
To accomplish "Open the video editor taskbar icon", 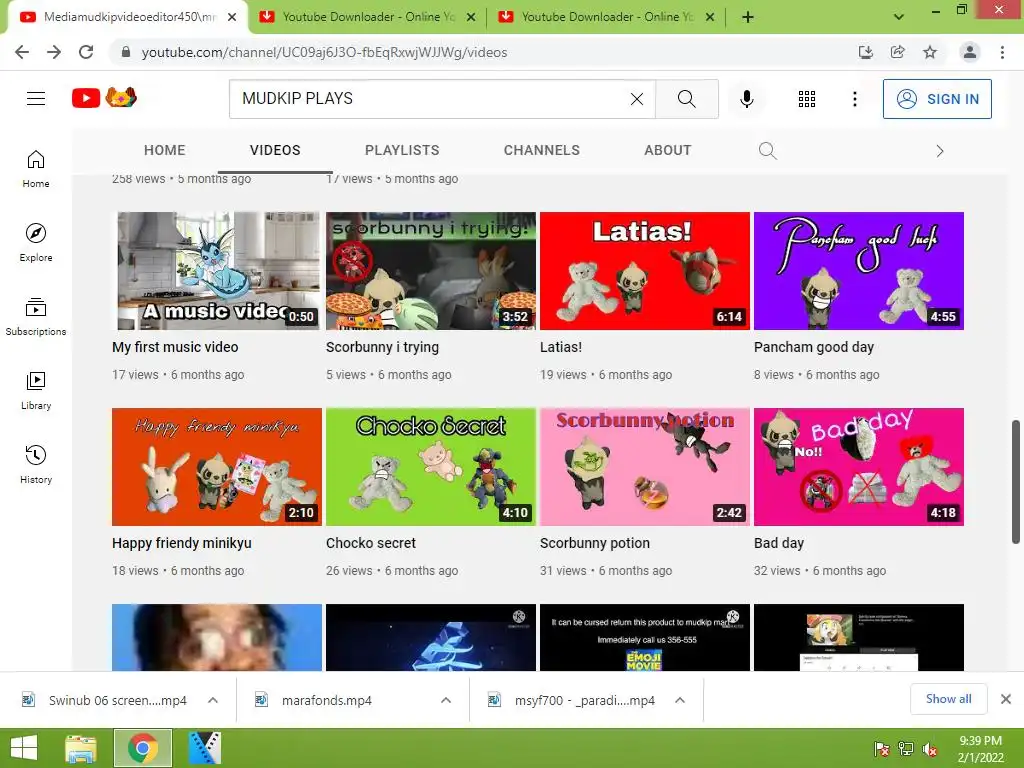I will [x=204, y=748].
